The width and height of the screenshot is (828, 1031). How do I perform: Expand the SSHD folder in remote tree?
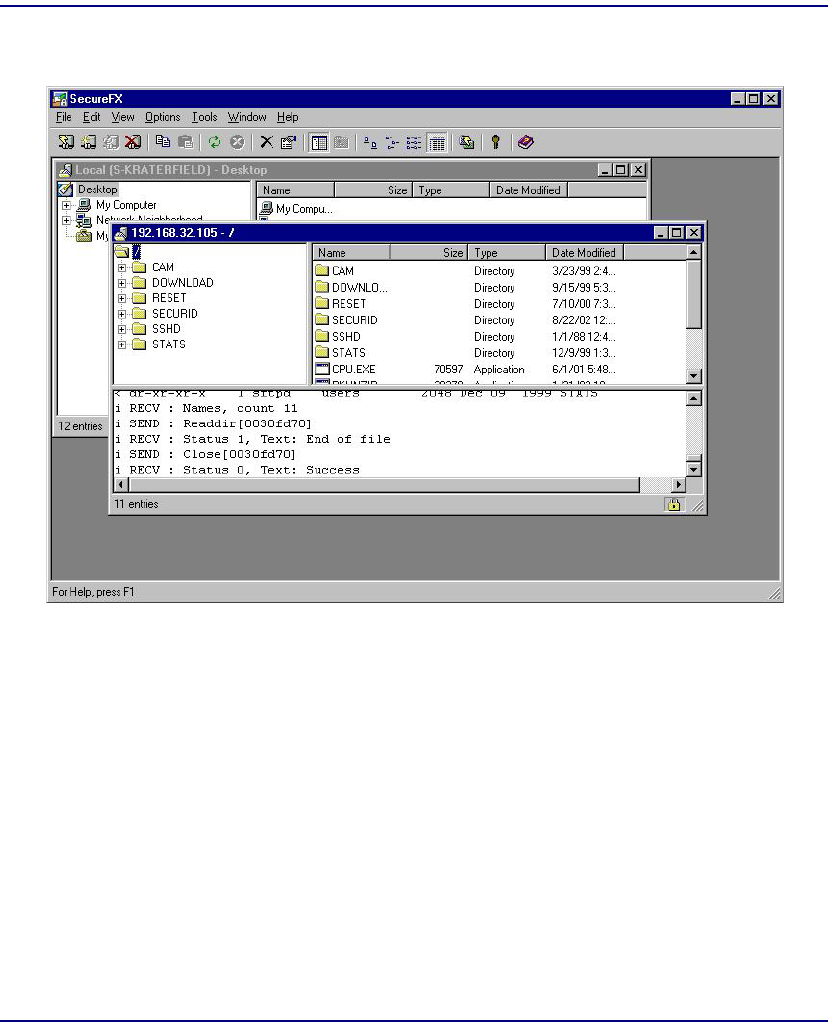[x=122, y=329]
